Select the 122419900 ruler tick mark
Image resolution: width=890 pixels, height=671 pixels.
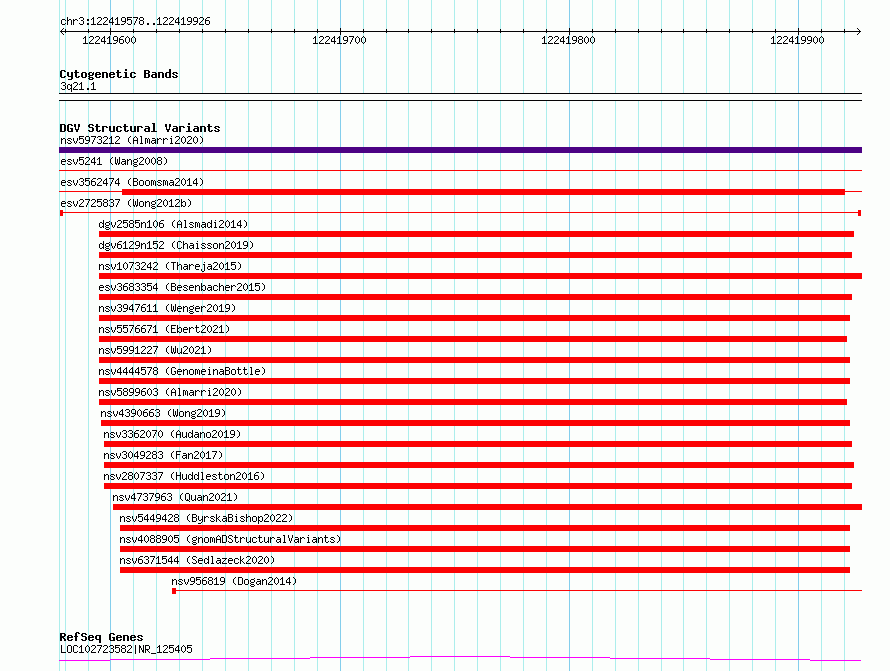[x=798, y=32]
